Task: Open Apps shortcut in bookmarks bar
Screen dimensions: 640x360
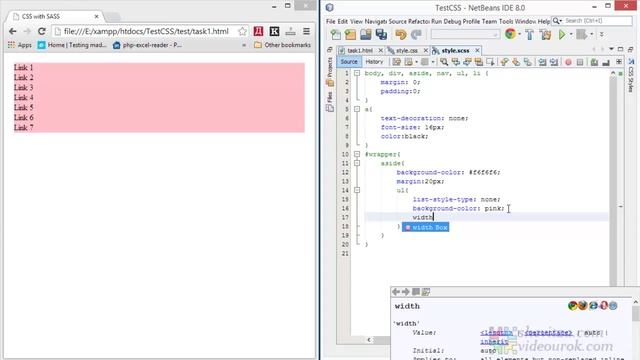Action: (x=20, y=45)
